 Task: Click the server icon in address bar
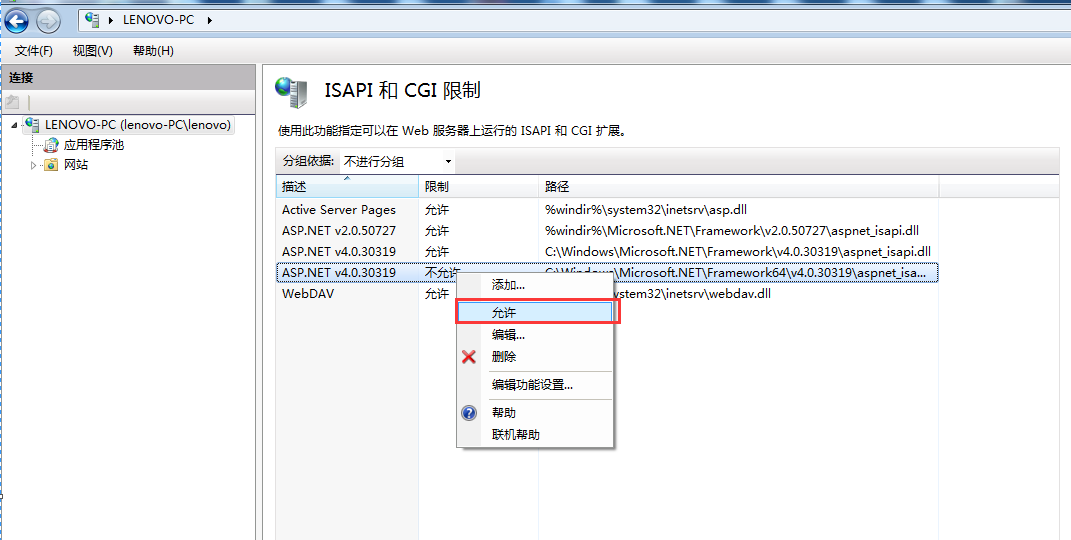click(92, 20)
